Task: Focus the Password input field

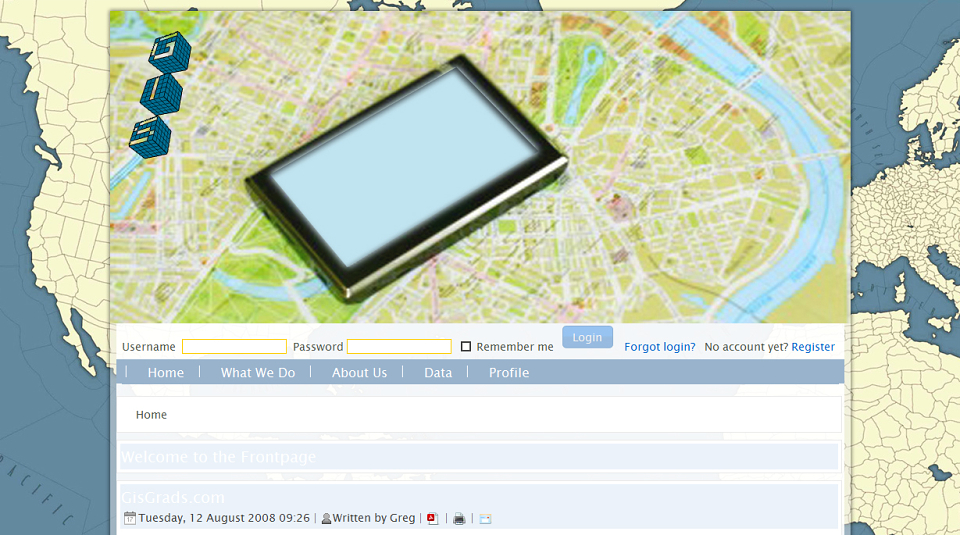Action: [399, 346]
